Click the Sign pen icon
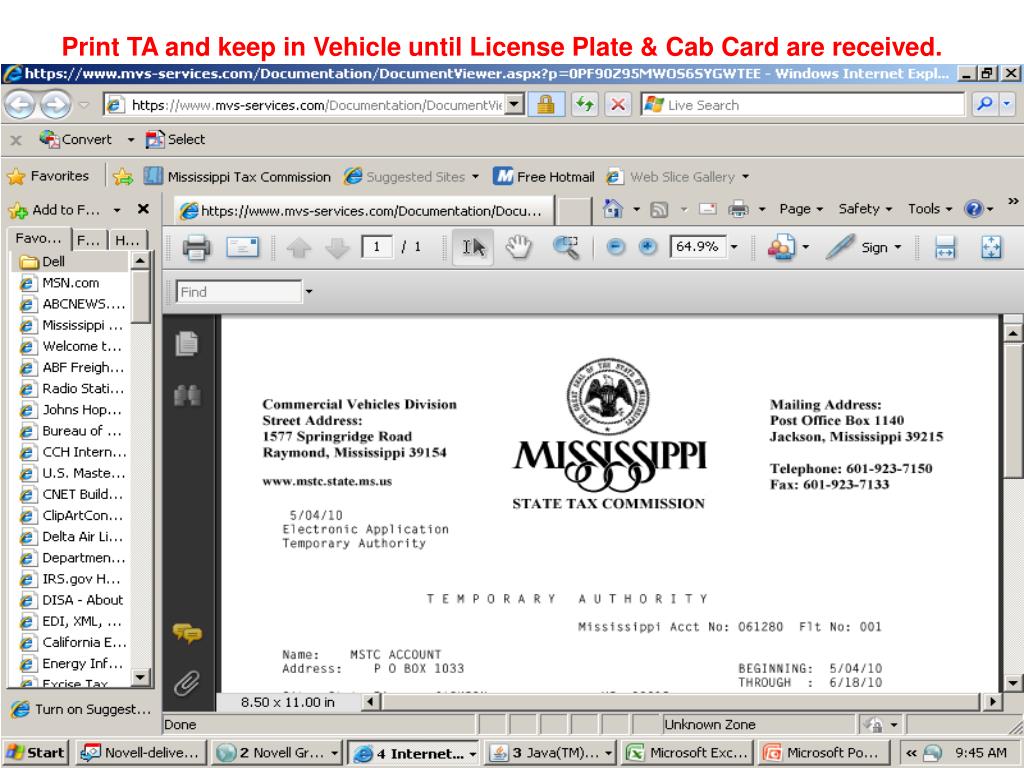The width and height of the screenshot is (1024, 768). [840, 247]
